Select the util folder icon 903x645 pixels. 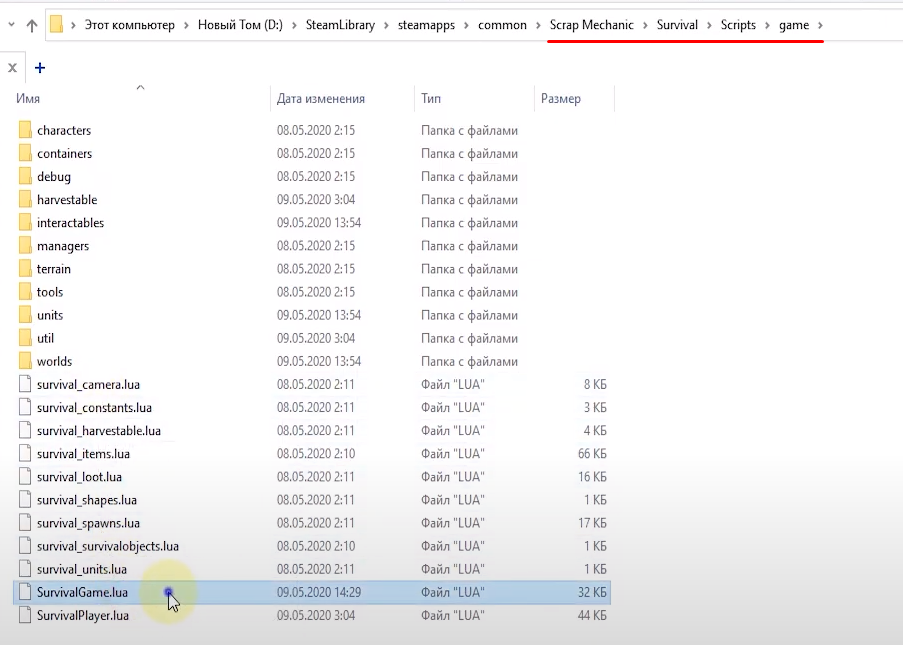pyautogui.click(x=25, y=337)
